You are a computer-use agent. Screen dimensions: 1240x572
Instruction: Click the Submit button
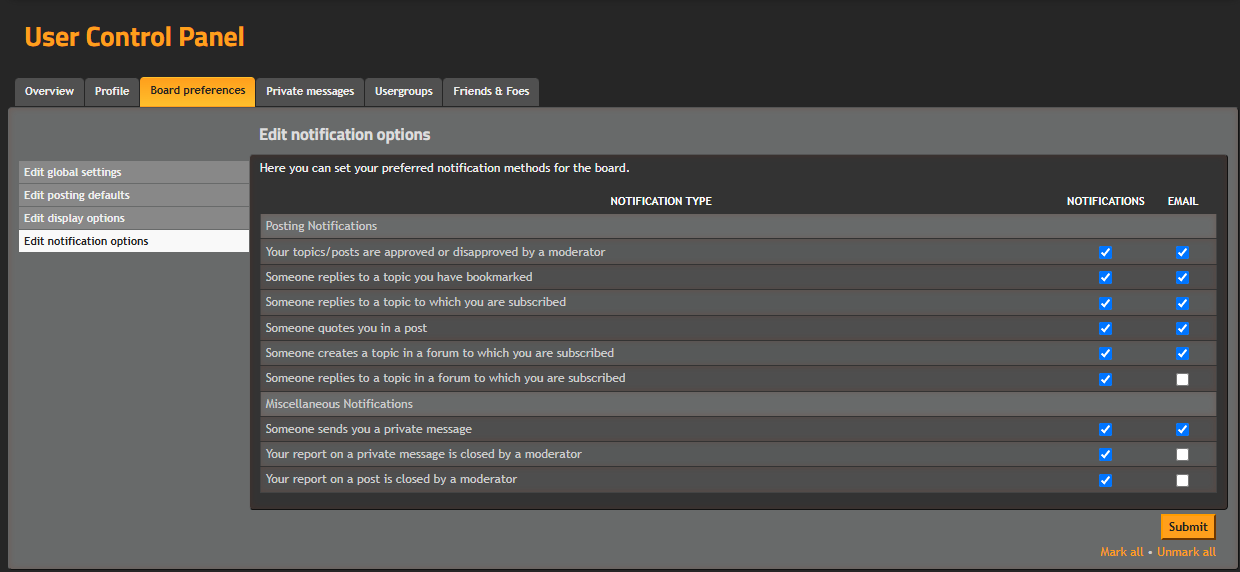[1188, 527]
